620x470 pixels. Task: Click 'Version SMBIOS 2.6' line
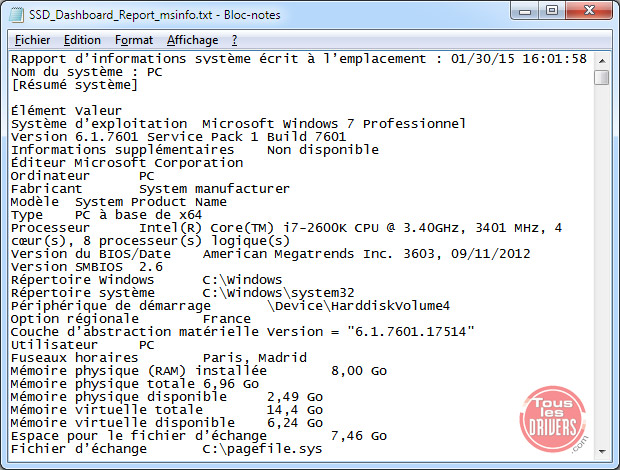pyautogui.click(x=87, y=267)
